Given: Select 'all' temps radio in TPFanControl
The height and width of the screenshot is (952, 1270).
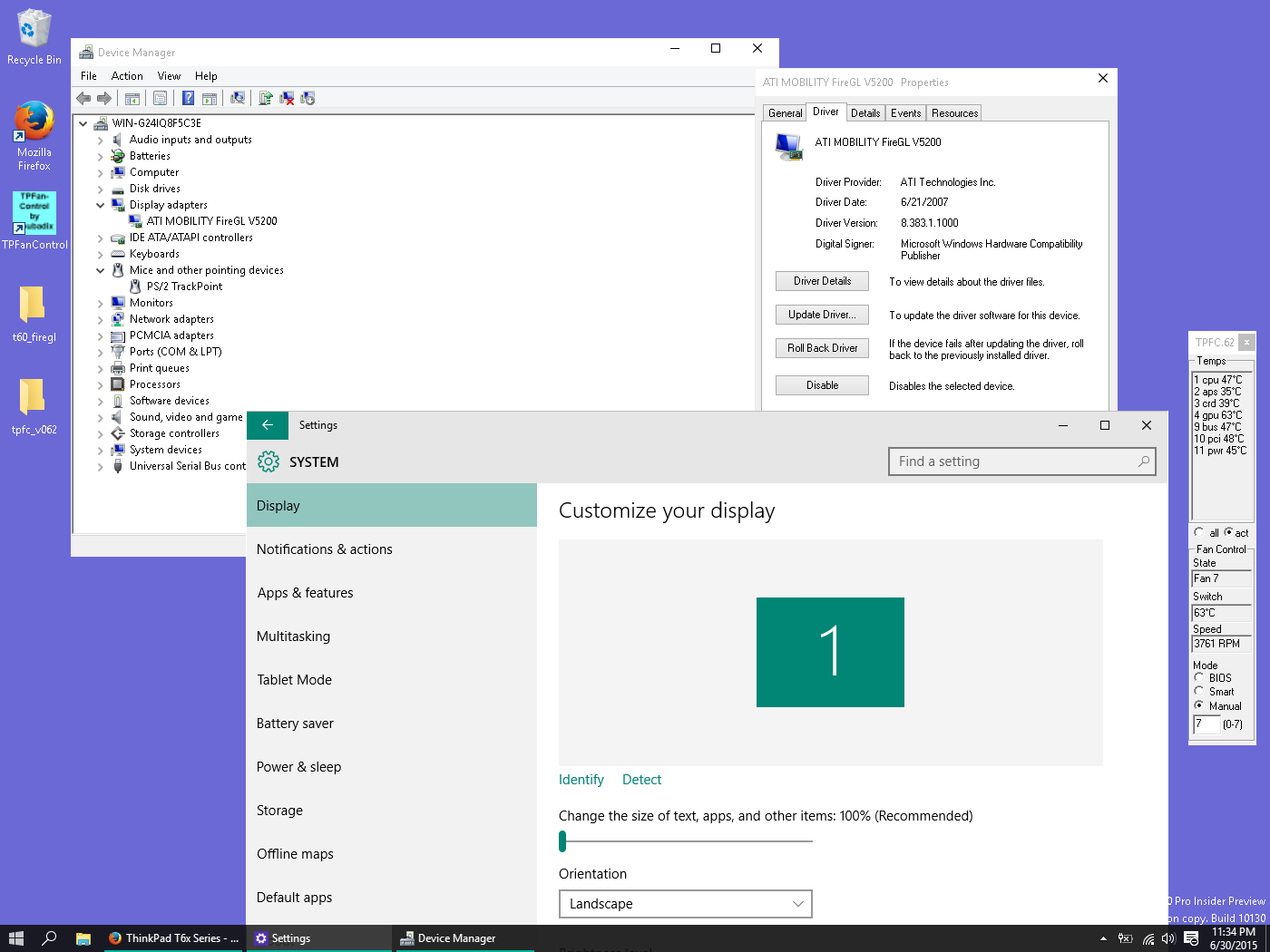Looking at the screenshot, I should point(1199,532).
